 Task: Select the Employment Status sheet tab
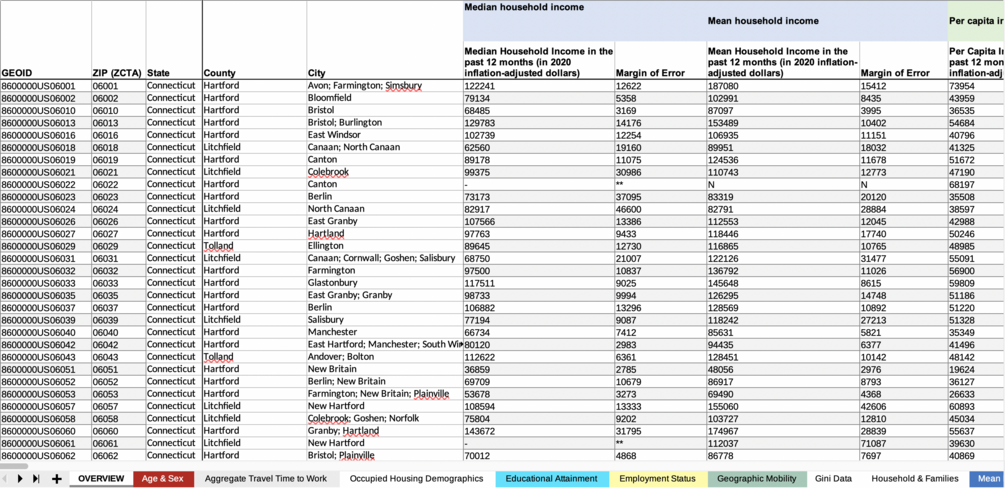pyautogui.click(x=658, y=478)
